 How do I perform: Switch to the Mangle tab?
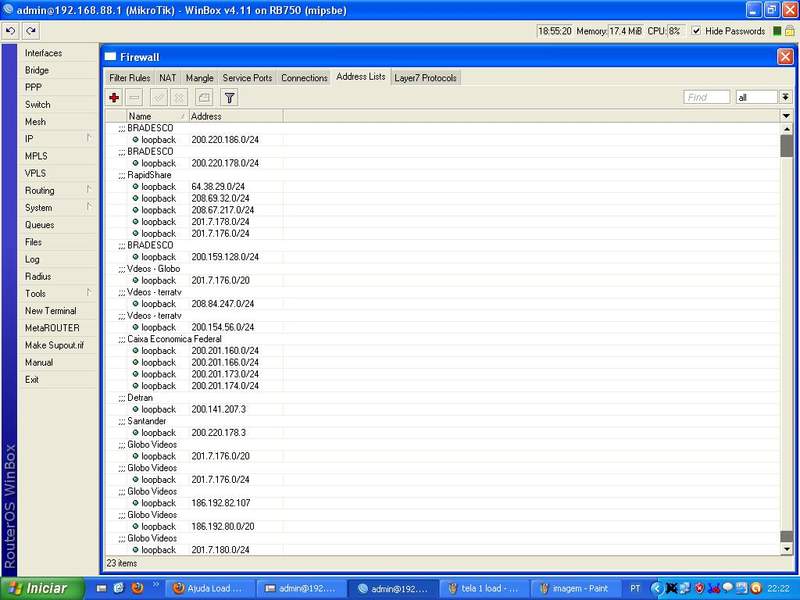pyautogui.click(x=199, y=78)
